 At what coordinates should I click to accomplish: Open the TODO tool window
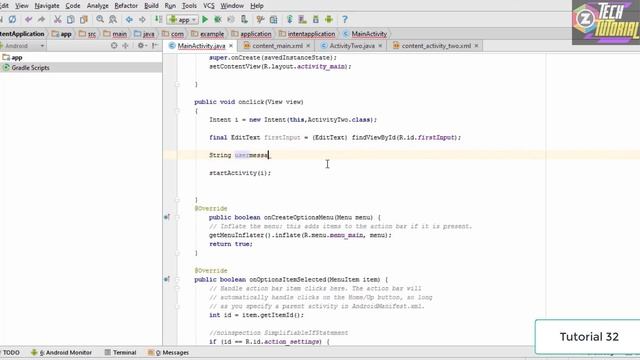[x=11, y=352]
